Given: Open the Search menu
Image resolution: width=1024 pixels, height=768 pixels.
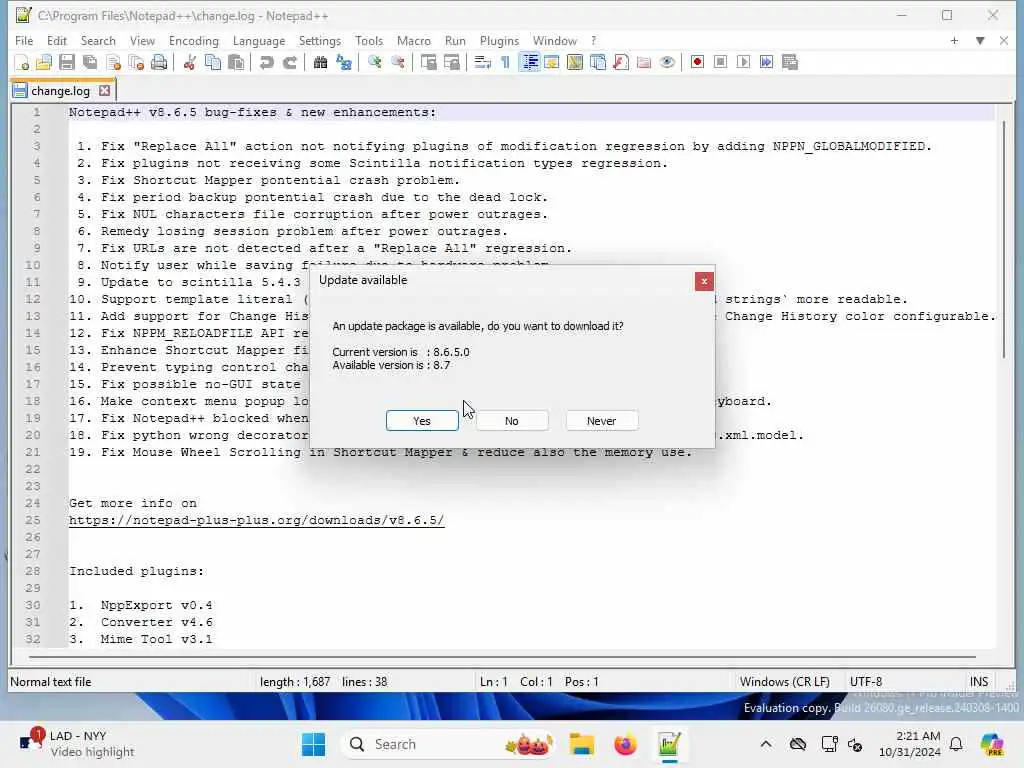Looking at the screenshot, I should click(98, 40).
